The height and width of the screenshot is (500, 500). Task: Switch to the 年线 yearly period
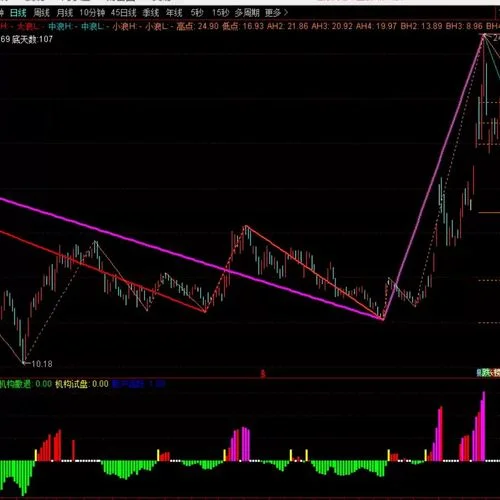pos(174,13)
